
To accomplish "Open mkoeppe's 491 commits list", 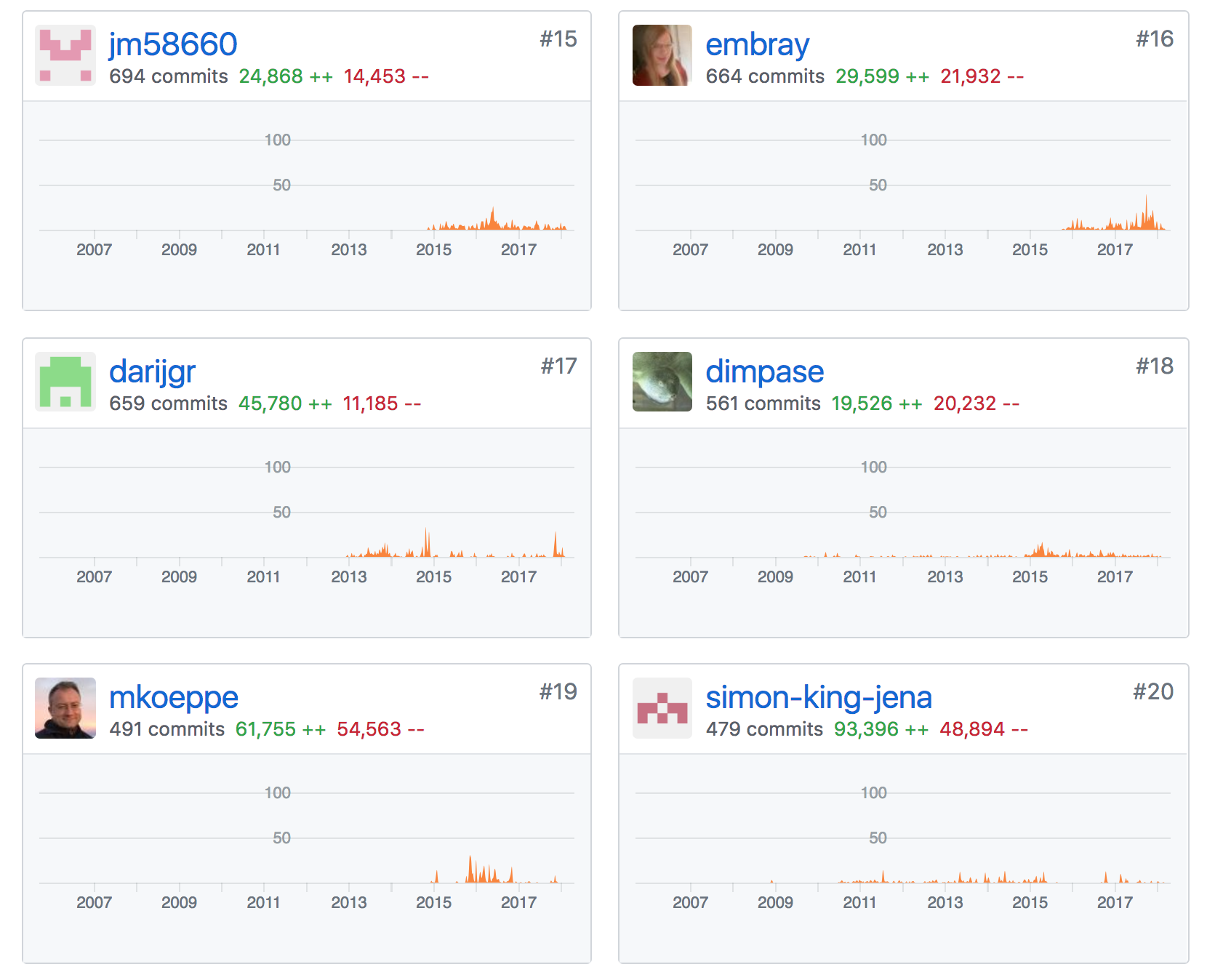I will (167, 729).
